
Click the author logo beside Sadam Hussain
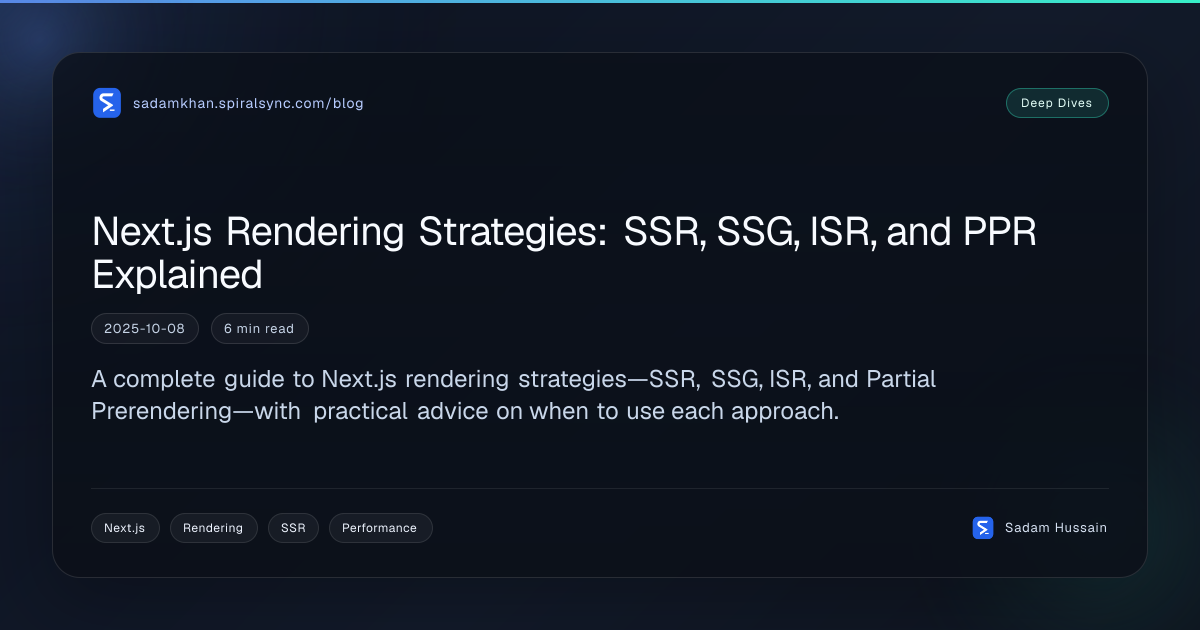[983, 528]
